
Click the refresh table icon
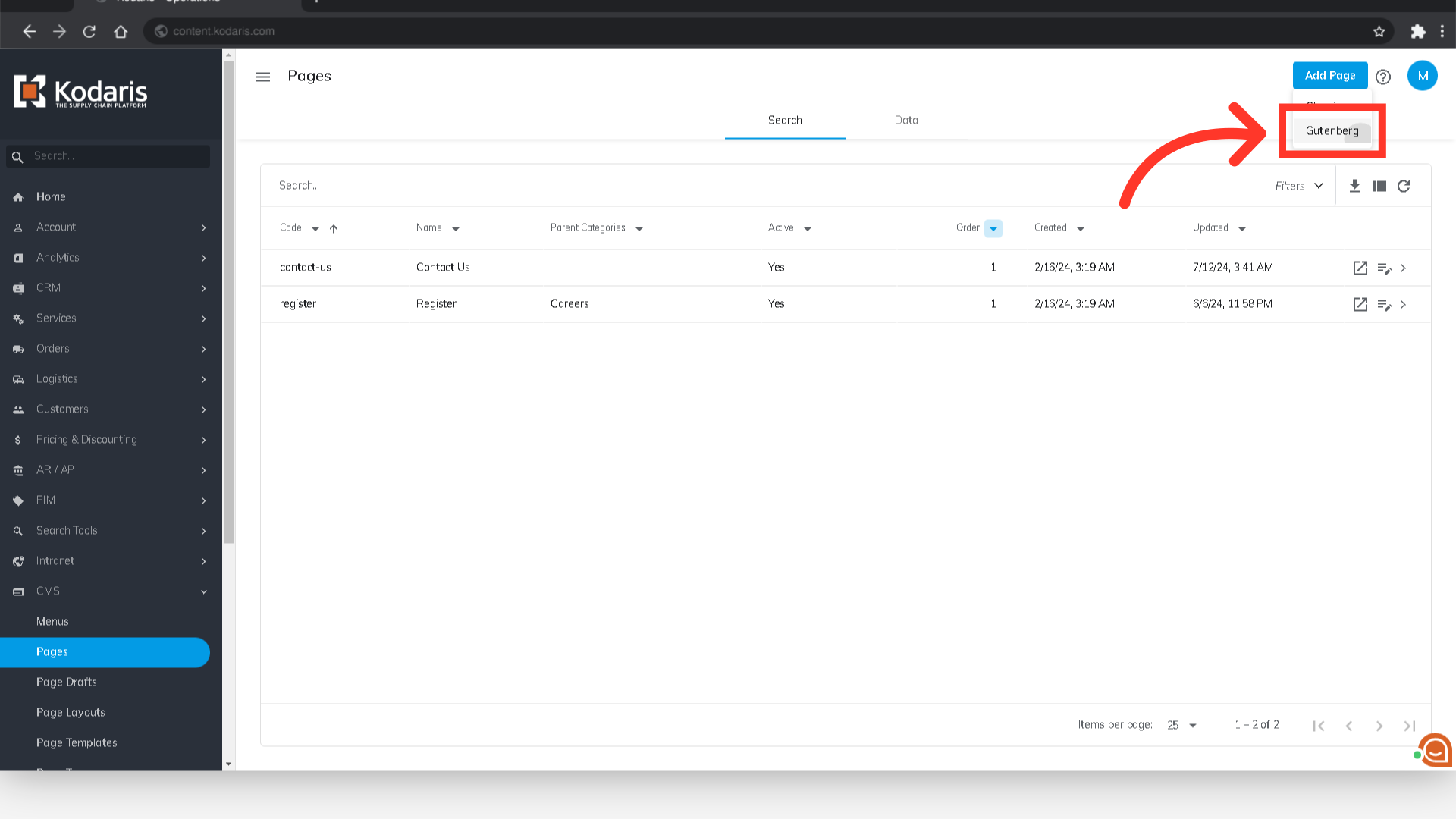tap(1404, 186)
